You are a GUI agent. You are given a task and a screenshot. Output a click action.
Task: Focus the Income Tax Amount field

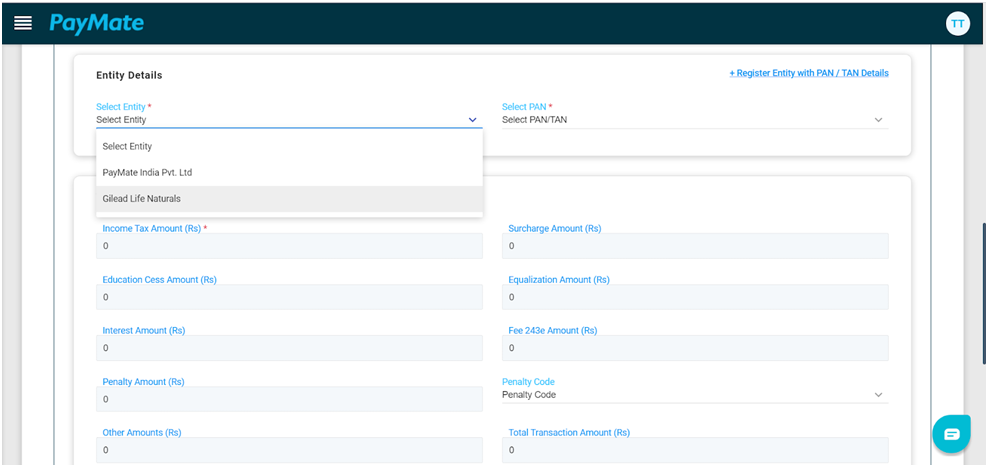coord(289,246)
